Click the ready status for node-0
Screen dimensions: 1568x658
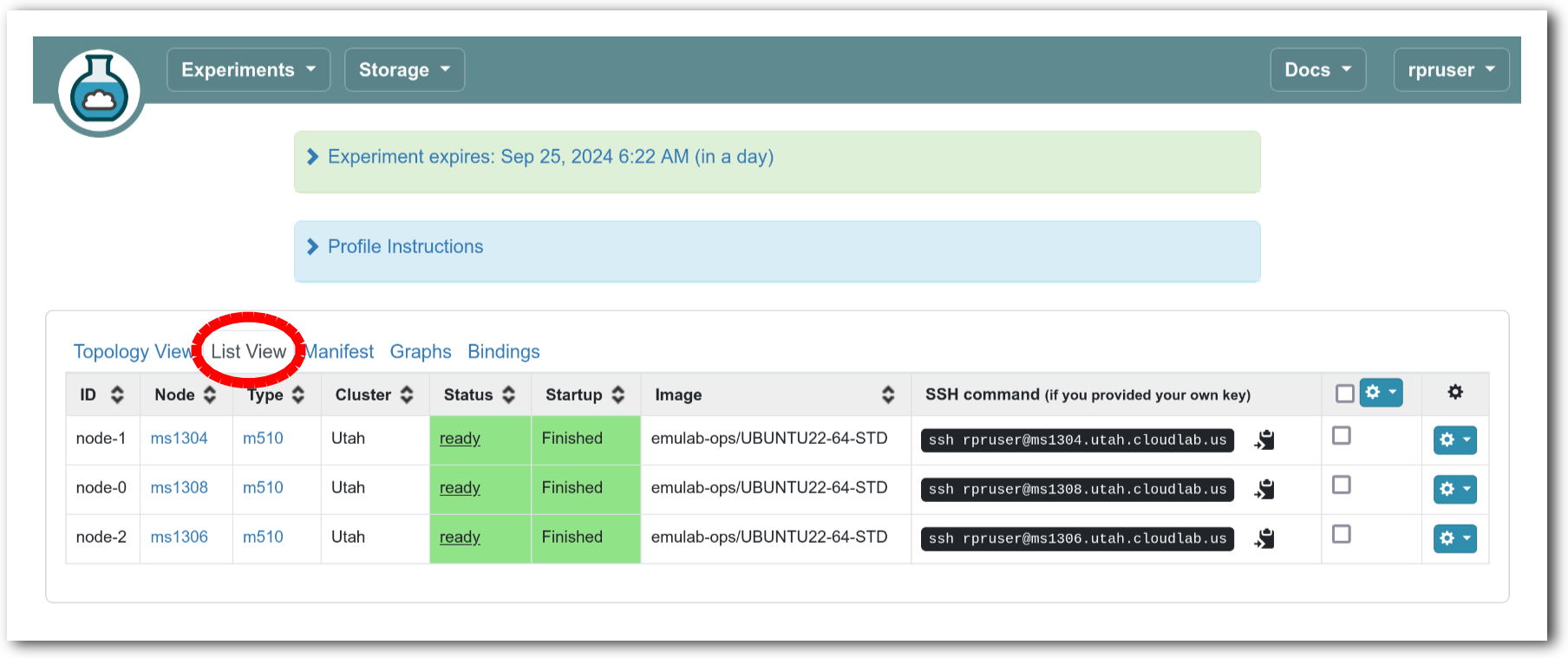(x=460, y=488)
